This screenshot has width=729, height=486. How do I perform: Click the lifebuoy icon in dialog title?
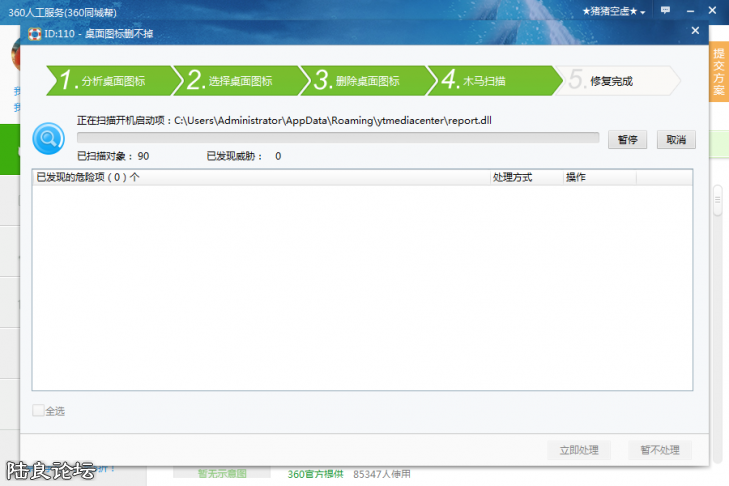34,34
